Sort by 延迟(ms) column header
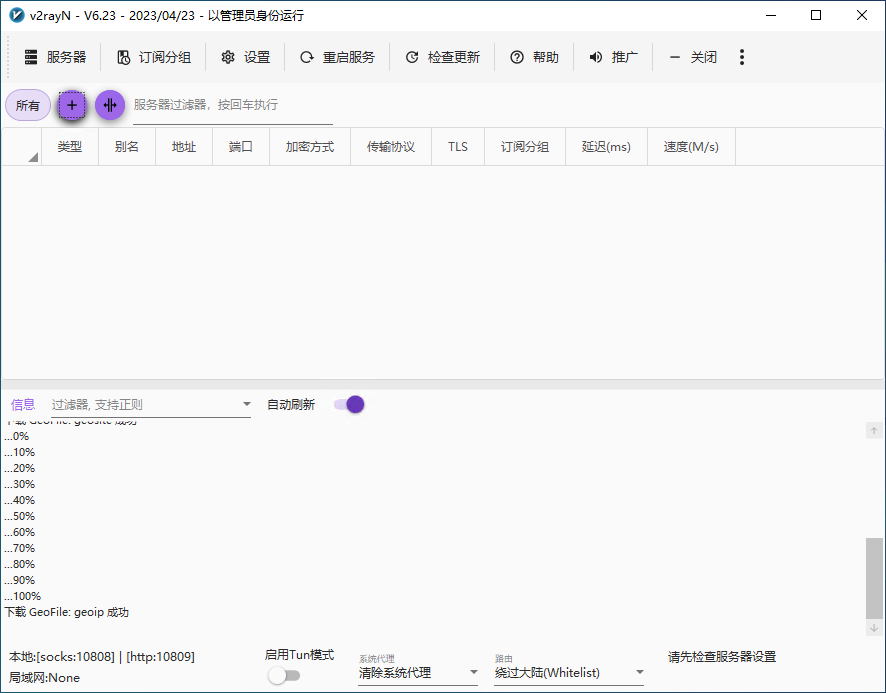The height and width of the screenshot is (693, 886). click(x=606, y=147)
